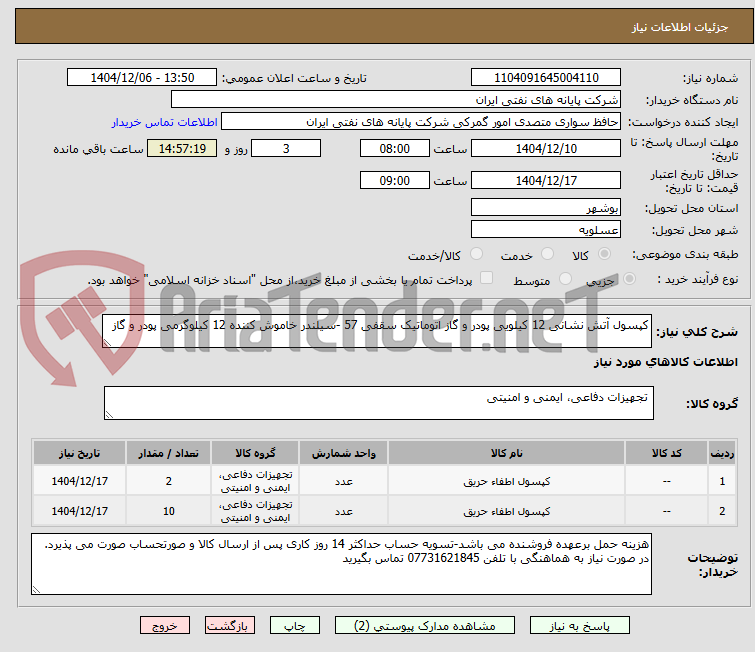Image resolution: width=755 pixels, height=652 pixels.
Task: Click need date in row 1
Action: pyautogui.click(x=79, y=481)
